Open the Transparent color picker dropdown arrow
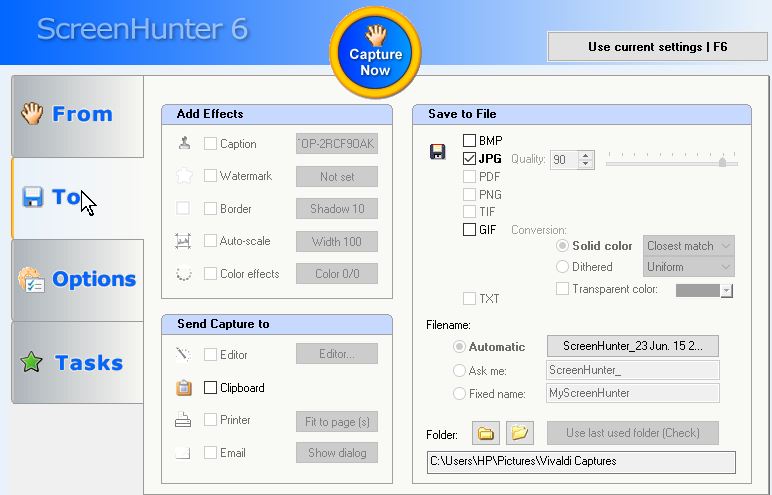This screenshot has height=495, width=772. (x=727, y=291)
